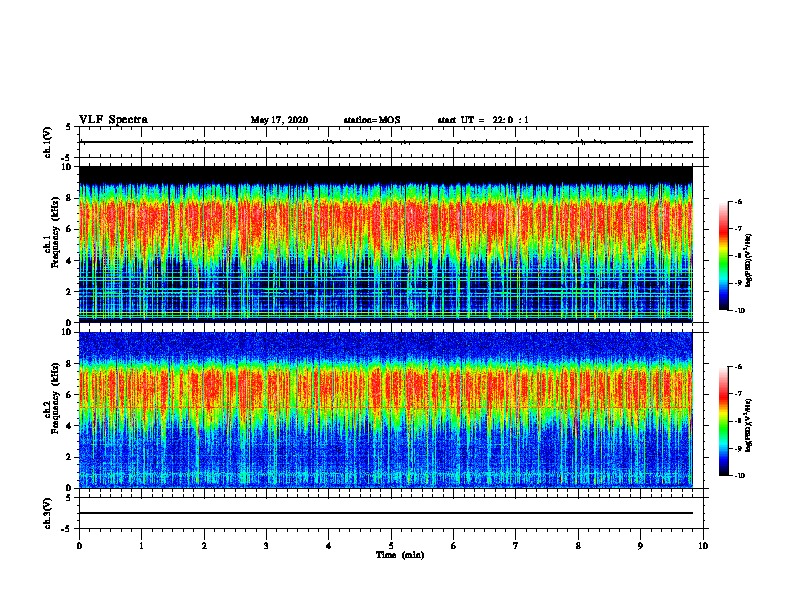This screenshot has width=792, height=612.
Task: Click the "8" kHz tick of ch.2 spectrogram
Action: [70, 364]
